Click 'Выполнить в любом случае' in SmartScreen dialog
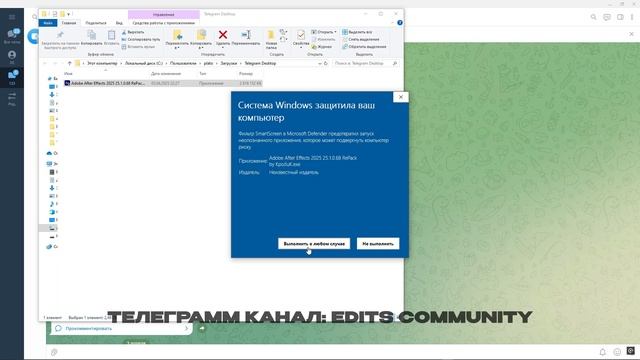Image resolution: width=640 pixels, height=360 pixels. click(x=314, y=244)
